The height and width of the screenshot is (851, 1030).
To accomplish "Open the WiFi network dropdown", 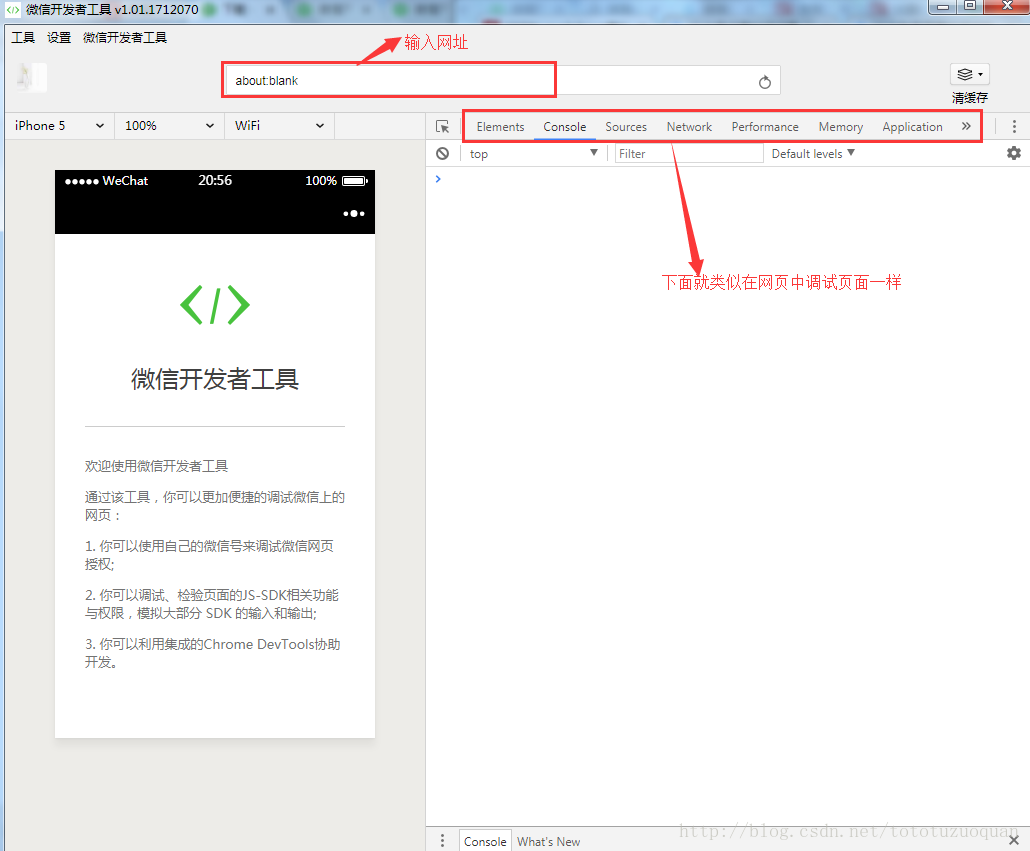I will [x=280, y=126].
